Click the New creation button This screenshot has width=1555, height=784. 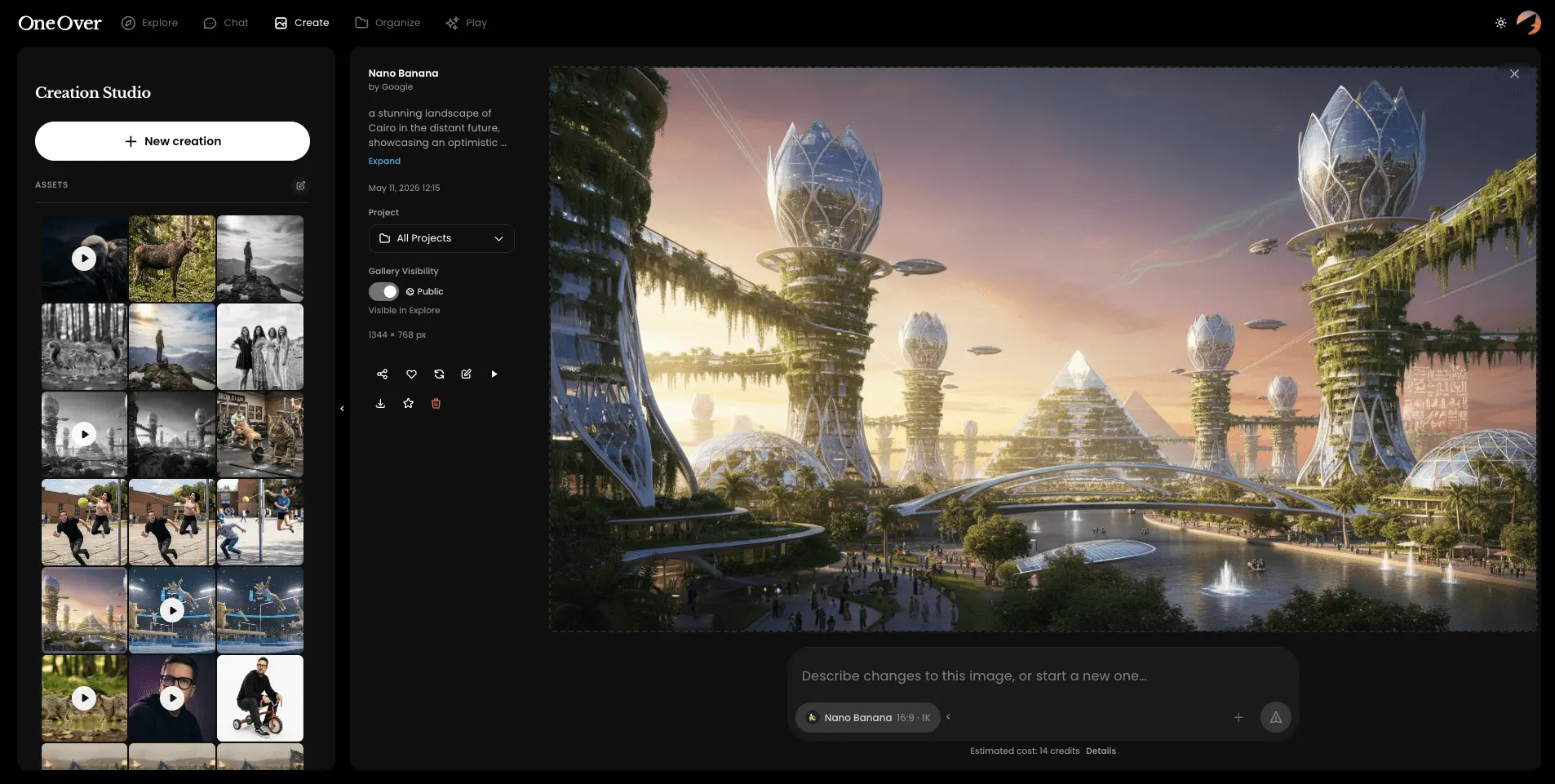[x=172, y=141]
